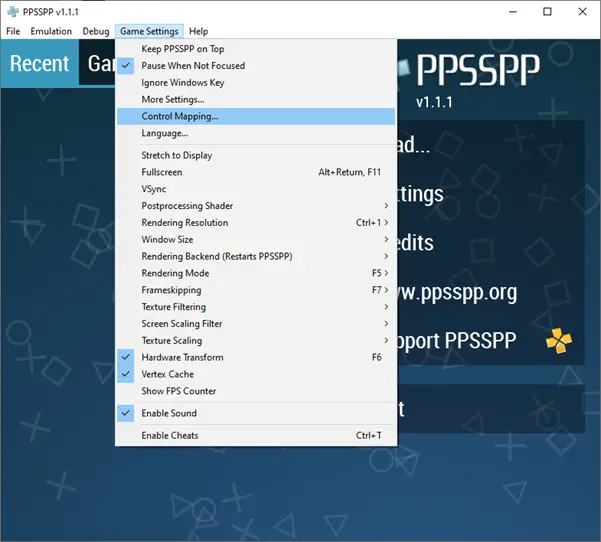This screenshot has height=542, width=601.
Task: Toggle Show FPS Counter
Action: coord(256,391)
